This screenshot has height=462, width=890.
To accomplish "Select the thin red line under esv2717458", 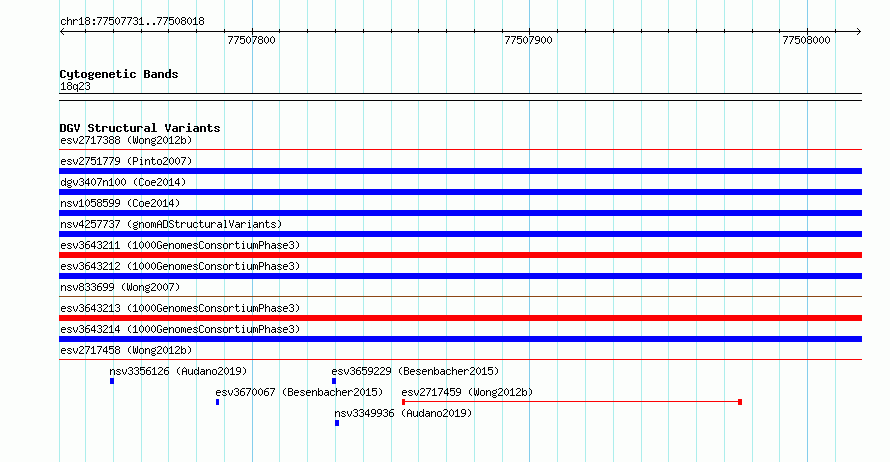I will coord(460,359).
